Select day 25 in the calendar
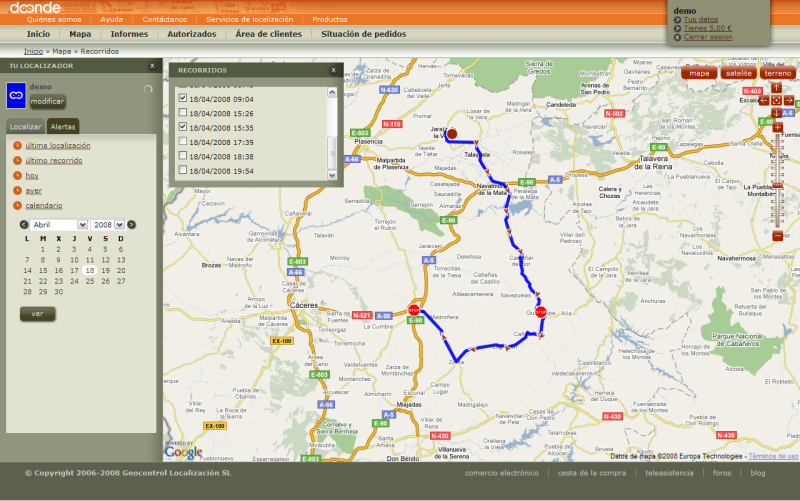800x501 pixels. pyautogui.click(x=90, y=281)
